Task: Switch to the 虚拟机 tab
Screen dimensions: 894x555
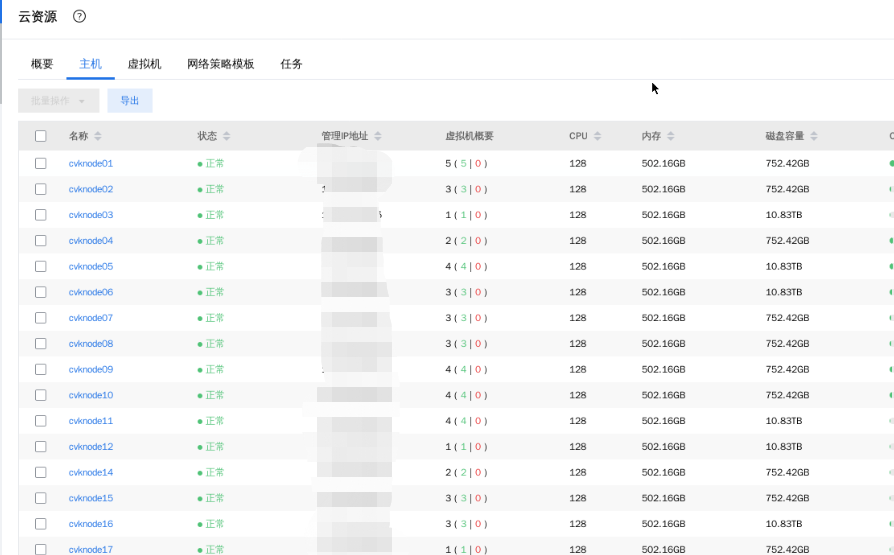Action: click(x=144, y=64)
